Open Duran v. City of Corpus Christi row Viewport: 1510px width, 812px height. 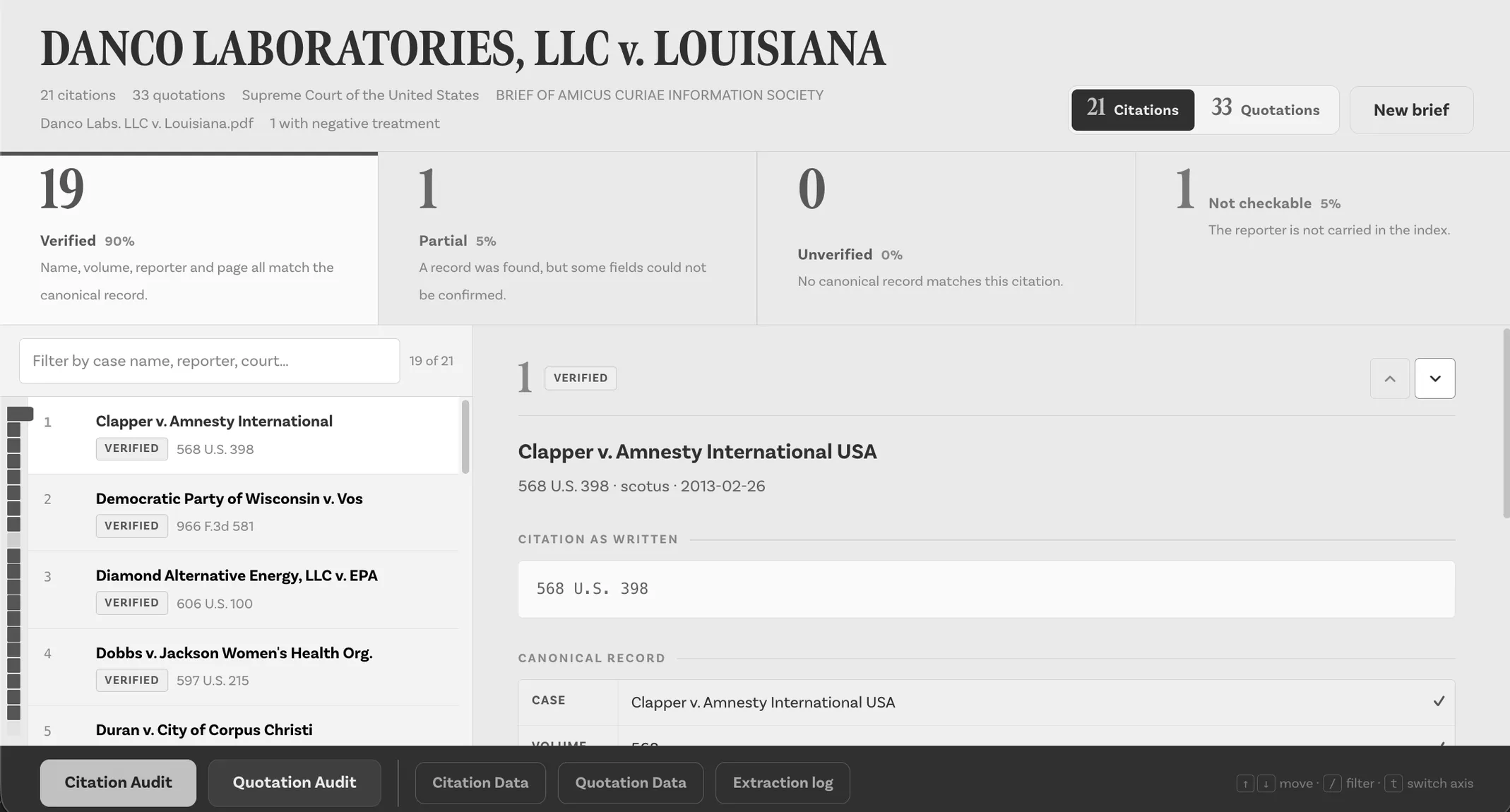[244, 727]
